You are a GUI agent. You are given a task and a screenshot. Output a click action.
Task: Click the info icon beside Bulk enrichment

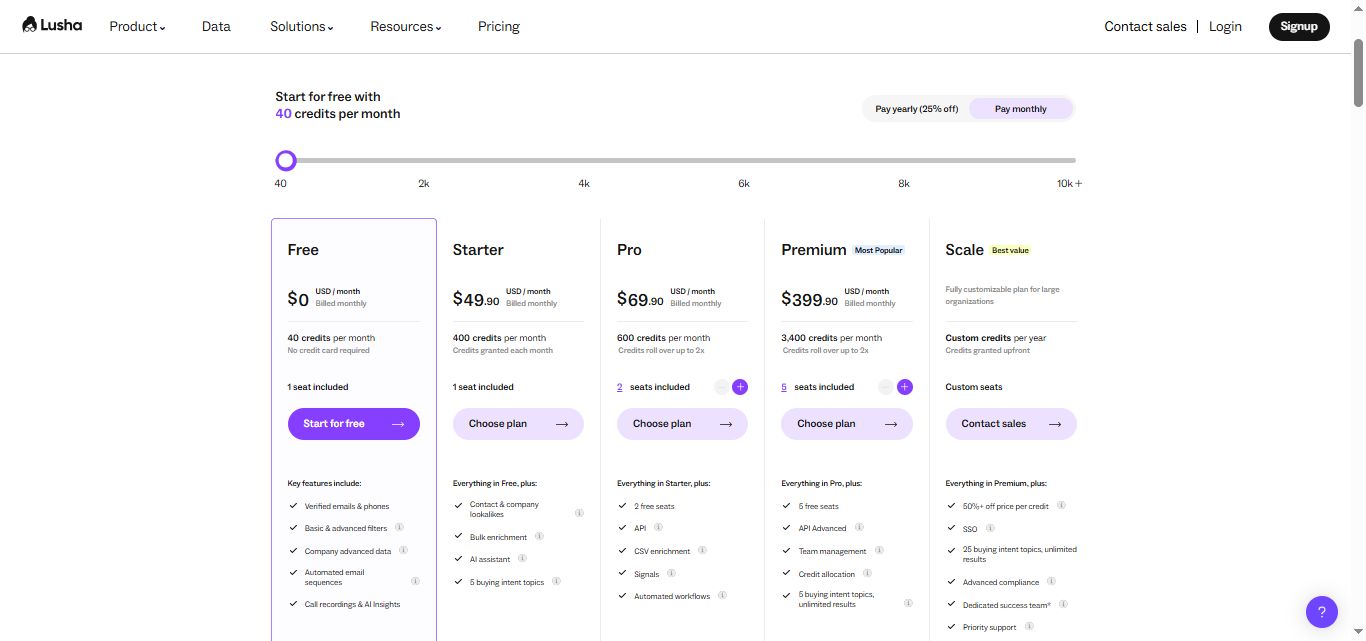(x=540, y=536)
